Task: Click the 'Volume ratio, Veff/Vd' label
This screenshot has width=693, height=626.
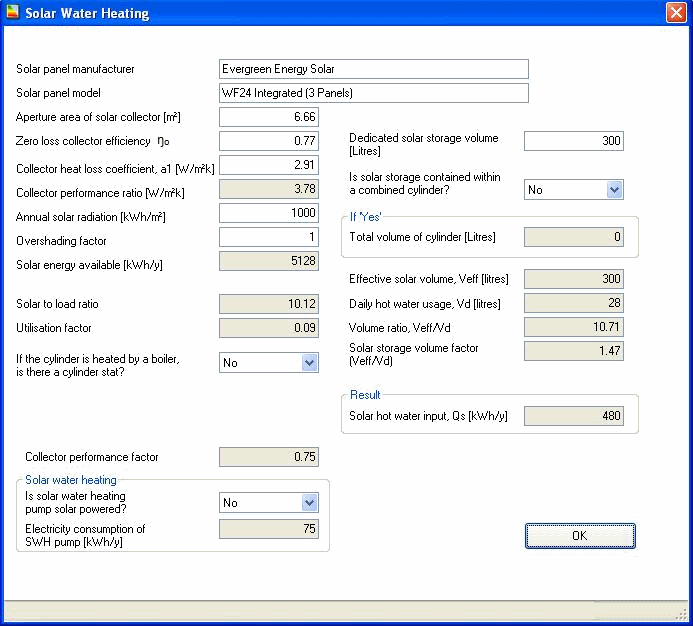Action: coord(400,328)
